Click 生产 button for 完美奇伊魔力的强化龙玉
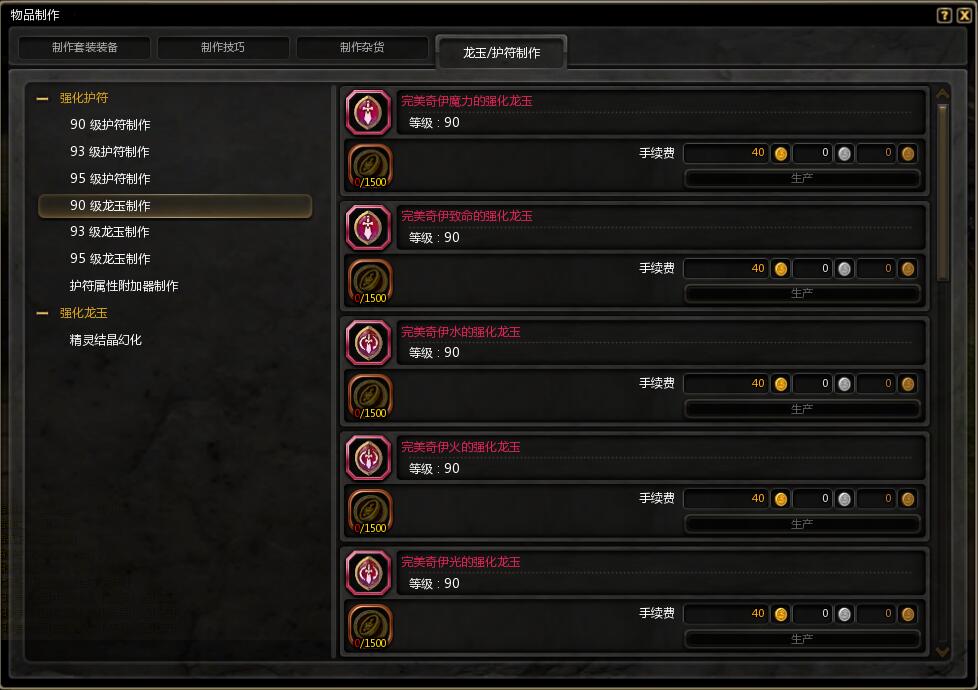This screenshot has width=978, height=690. tap(801, 178)
